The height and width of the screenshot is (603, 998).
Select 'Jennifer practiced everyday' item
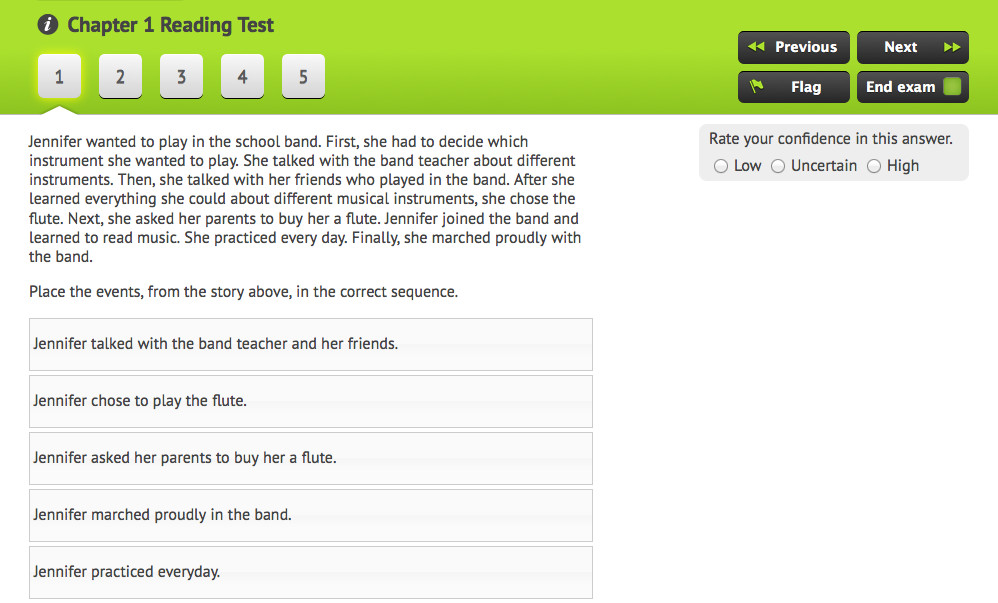click(x=311, y=572)
